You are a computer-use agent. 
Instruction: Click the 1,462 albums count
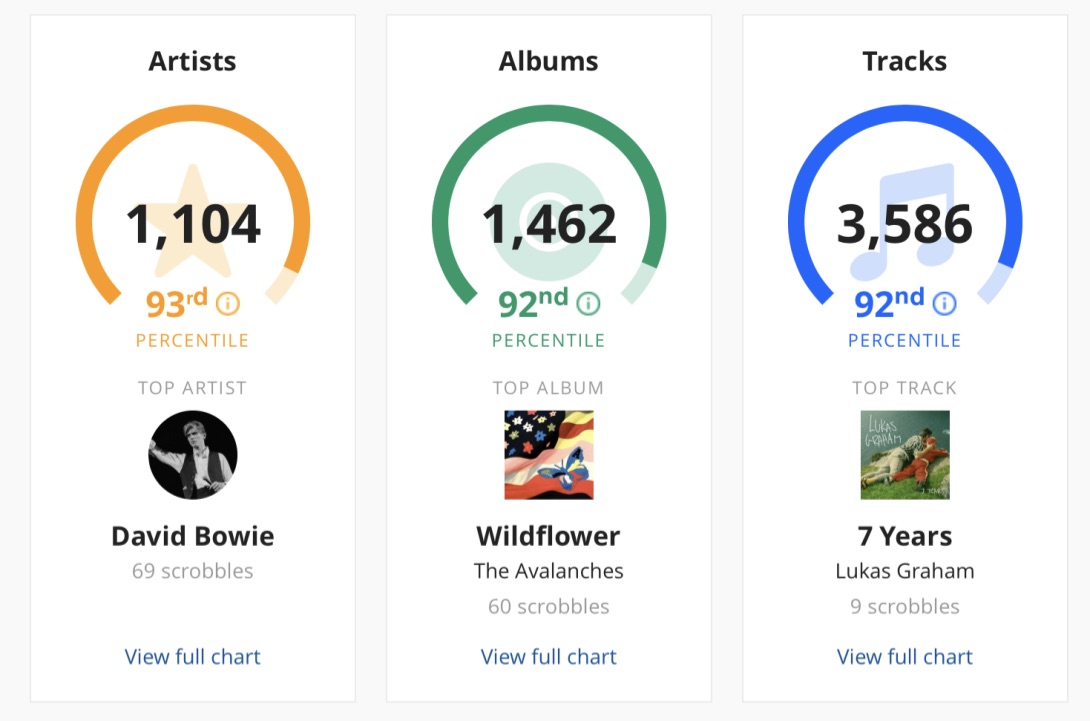coord(549,225)
